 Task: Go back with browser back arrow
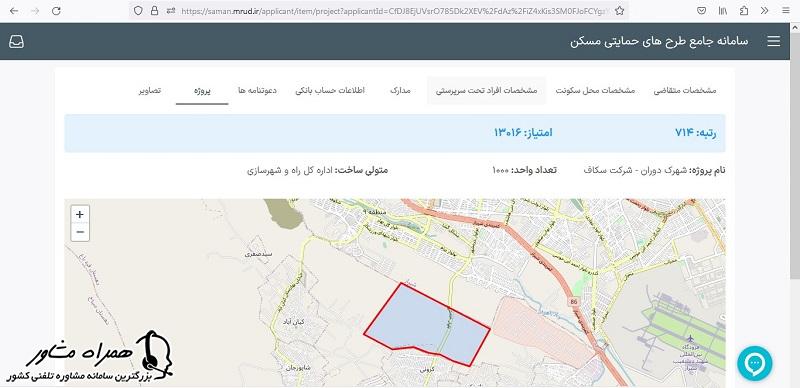click(x=14, y=11)
